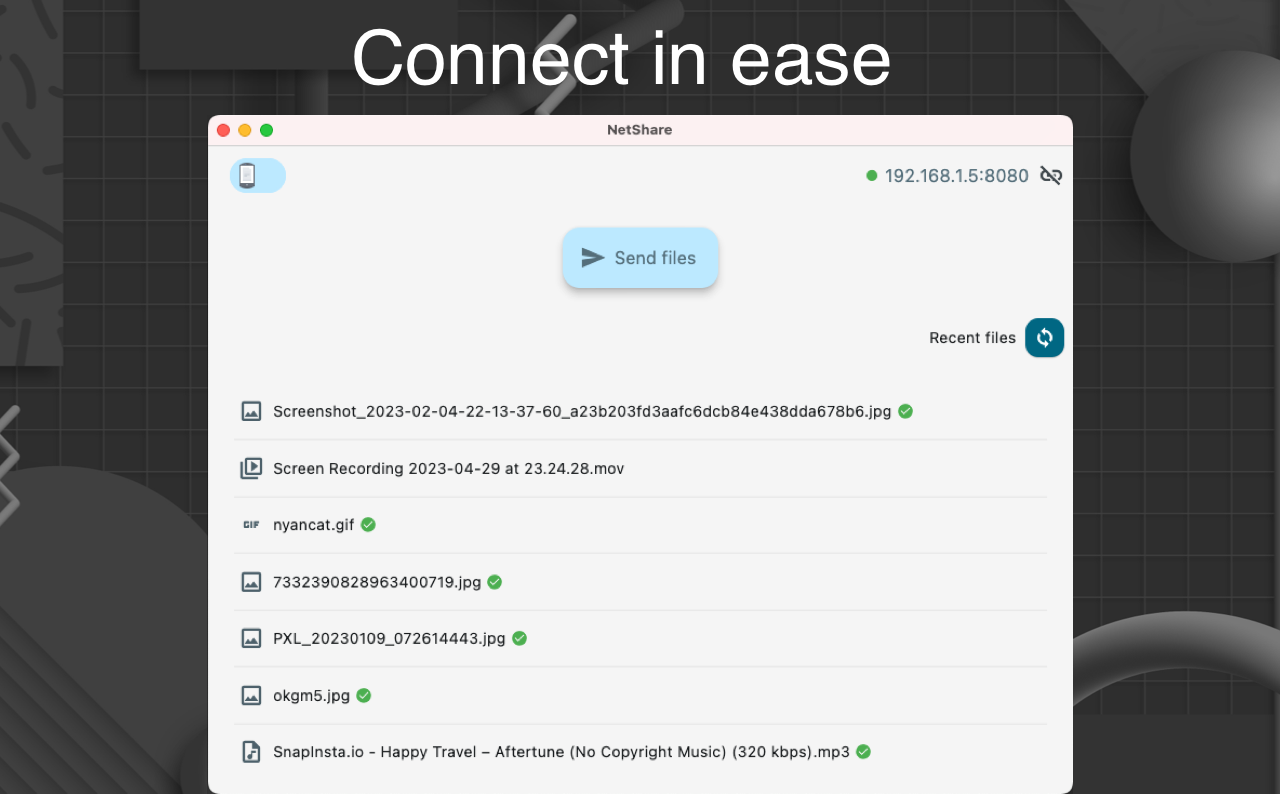
Task: Select the SnapInsta.io Happy Travel mp3 file name
Action: pyautogui.click(x=561, y=752)
